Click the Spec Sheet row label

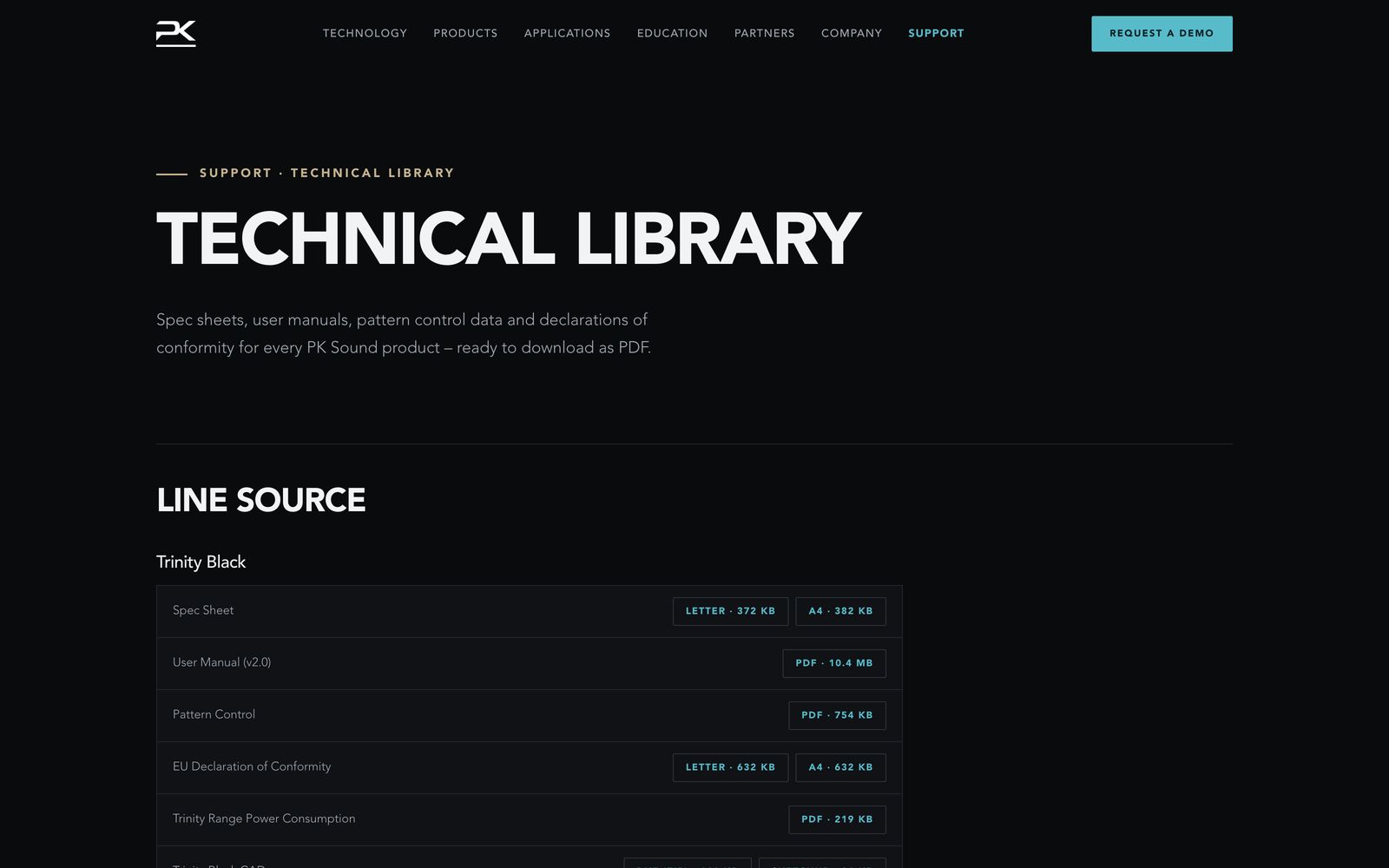coord(203,610)
